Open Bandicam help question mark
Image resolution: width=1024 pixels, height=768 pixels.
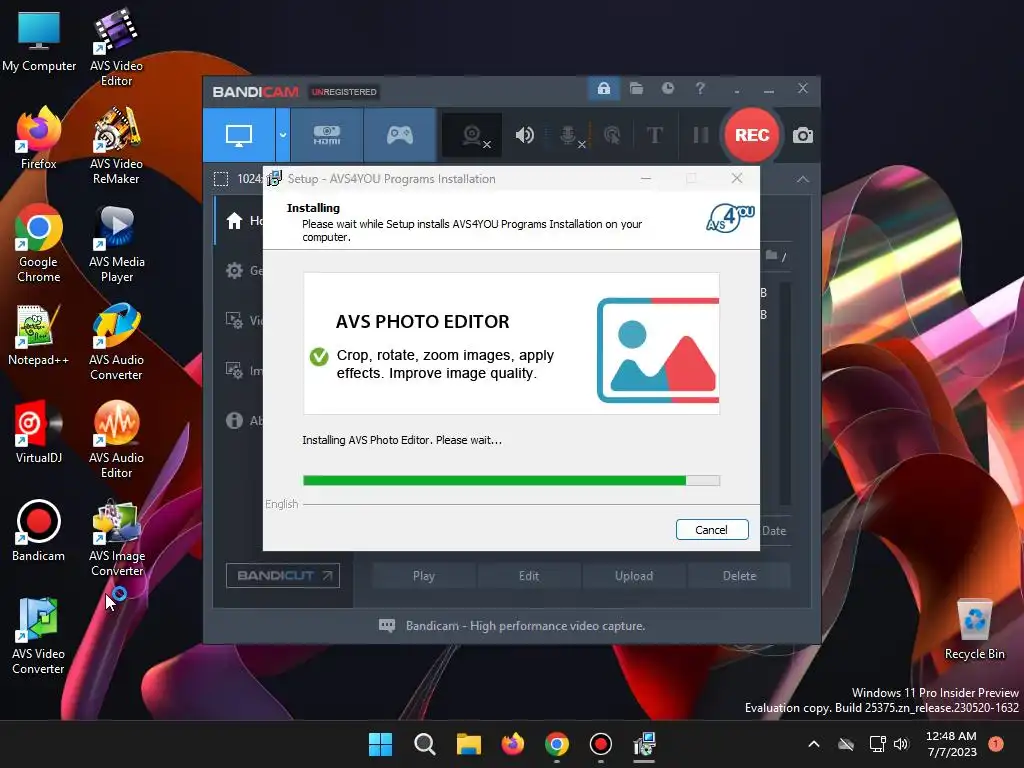click(700, 88)
